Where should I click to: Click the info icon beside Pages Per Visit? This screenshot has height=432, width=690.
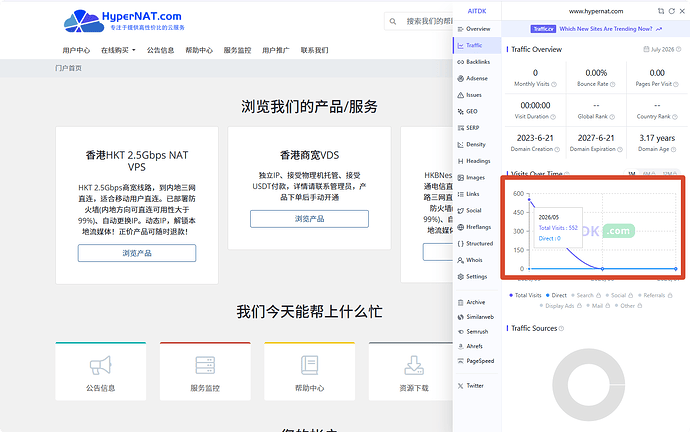coord(676,84)
